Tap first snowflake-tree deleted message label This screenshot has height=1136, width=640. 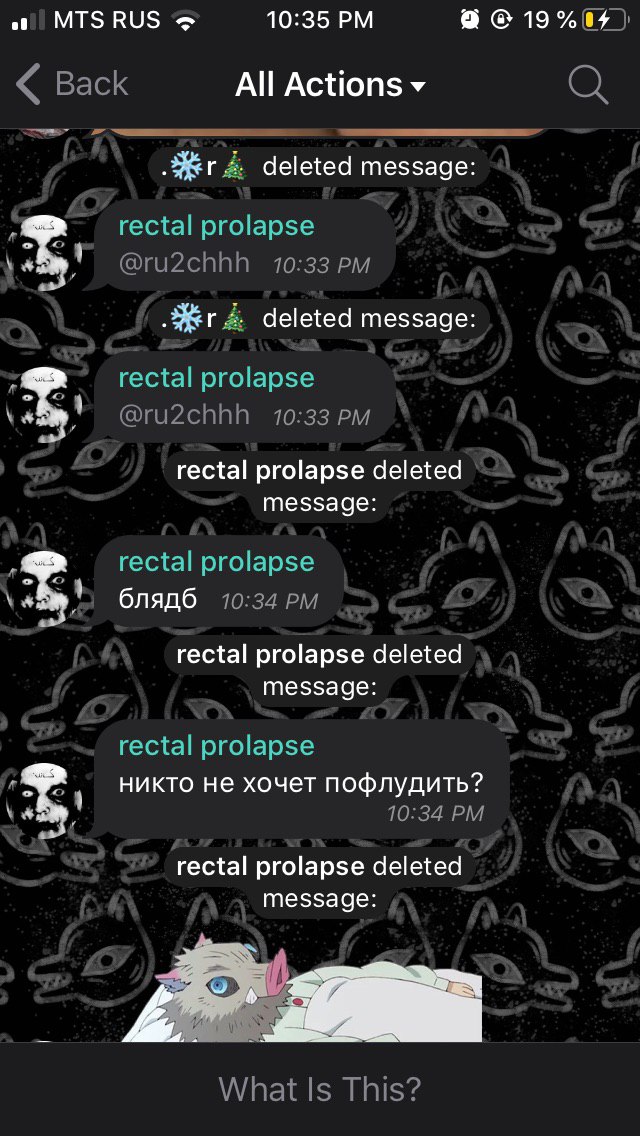(320, 167)
